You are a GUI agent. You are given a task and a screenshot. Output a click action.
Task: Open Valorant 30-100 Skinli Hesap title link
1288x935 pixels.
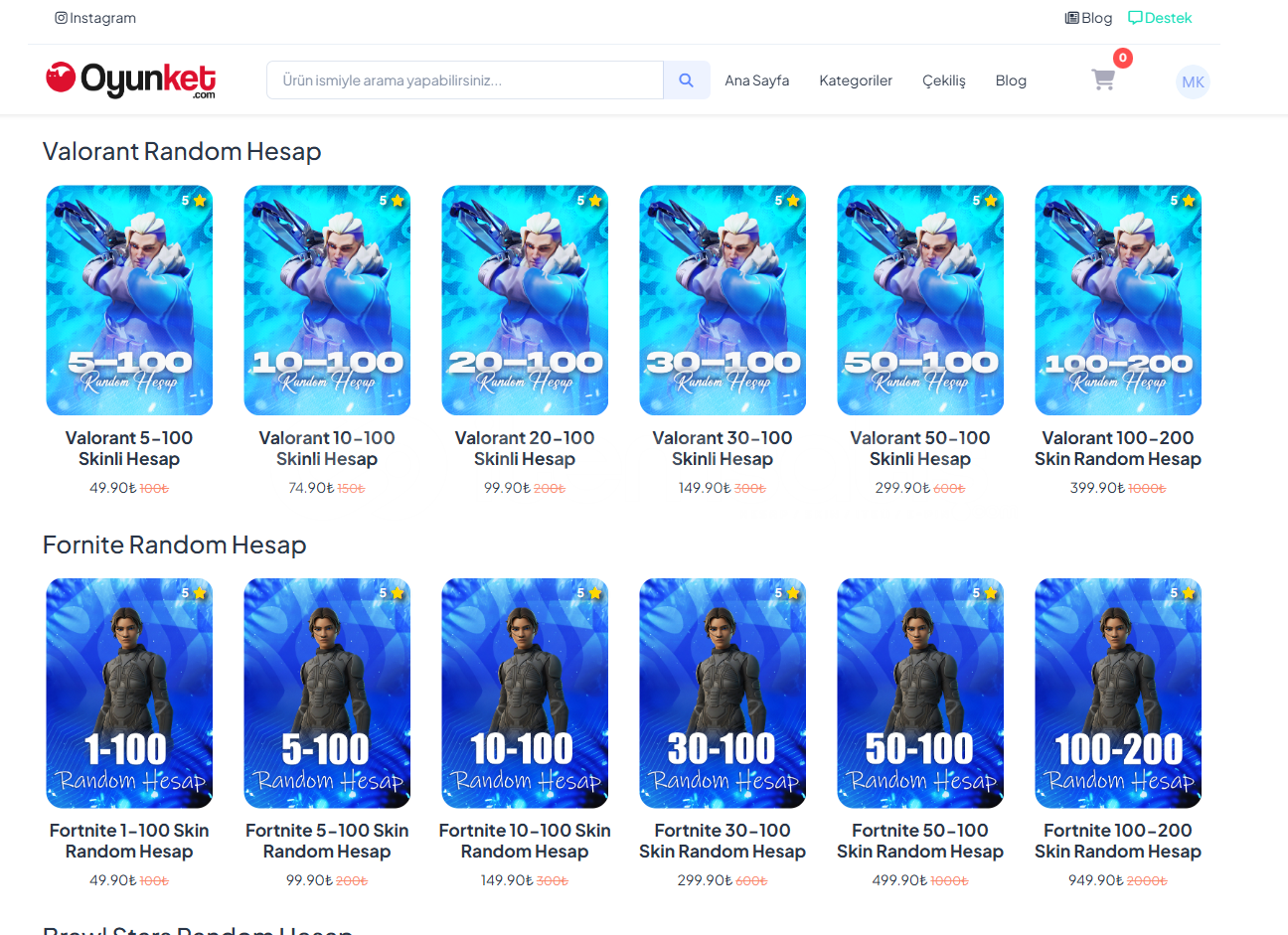click(722, 448)
